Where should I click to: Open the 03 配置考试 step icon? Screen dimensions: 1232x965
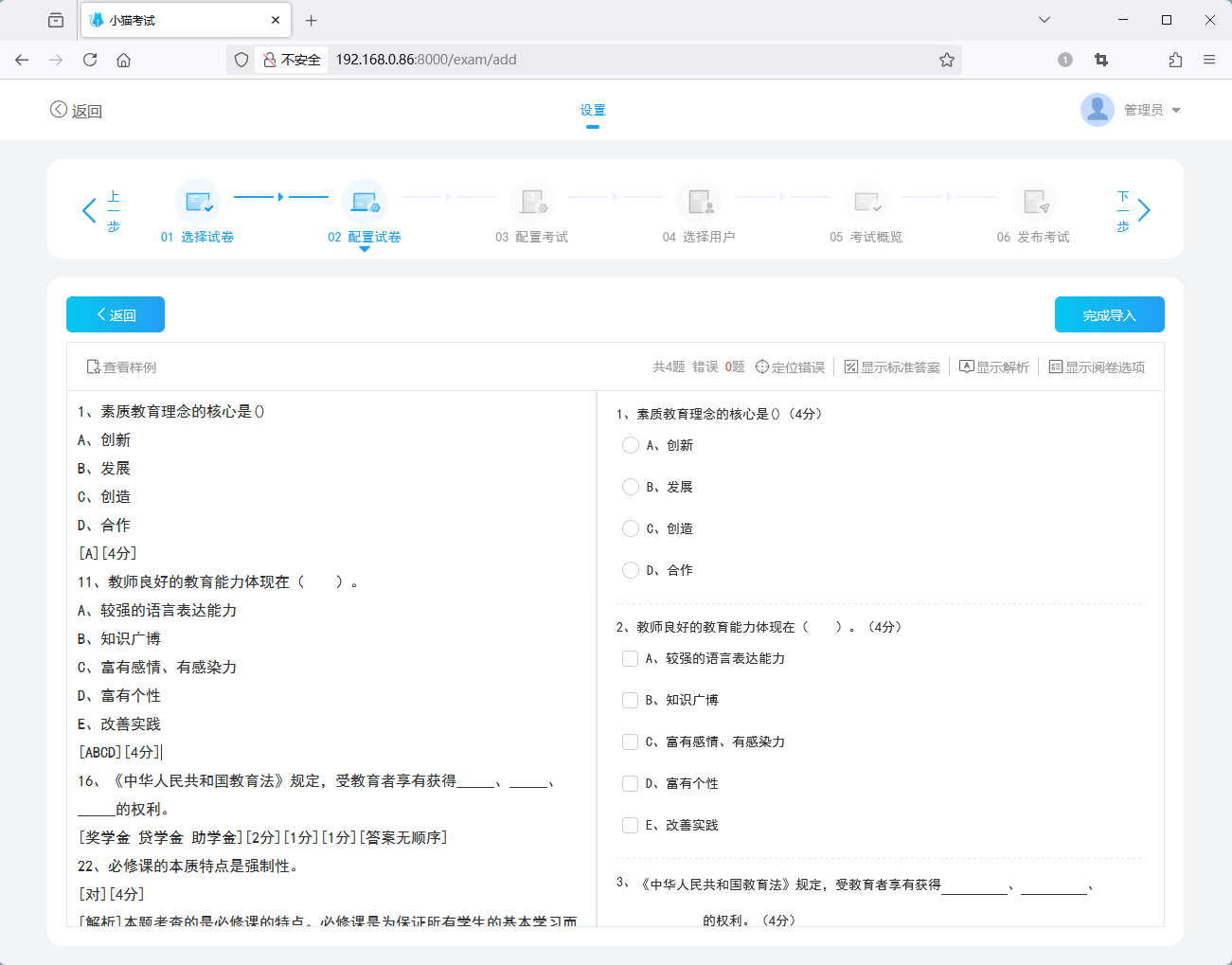pyautogui.click(x=533, y=203)
